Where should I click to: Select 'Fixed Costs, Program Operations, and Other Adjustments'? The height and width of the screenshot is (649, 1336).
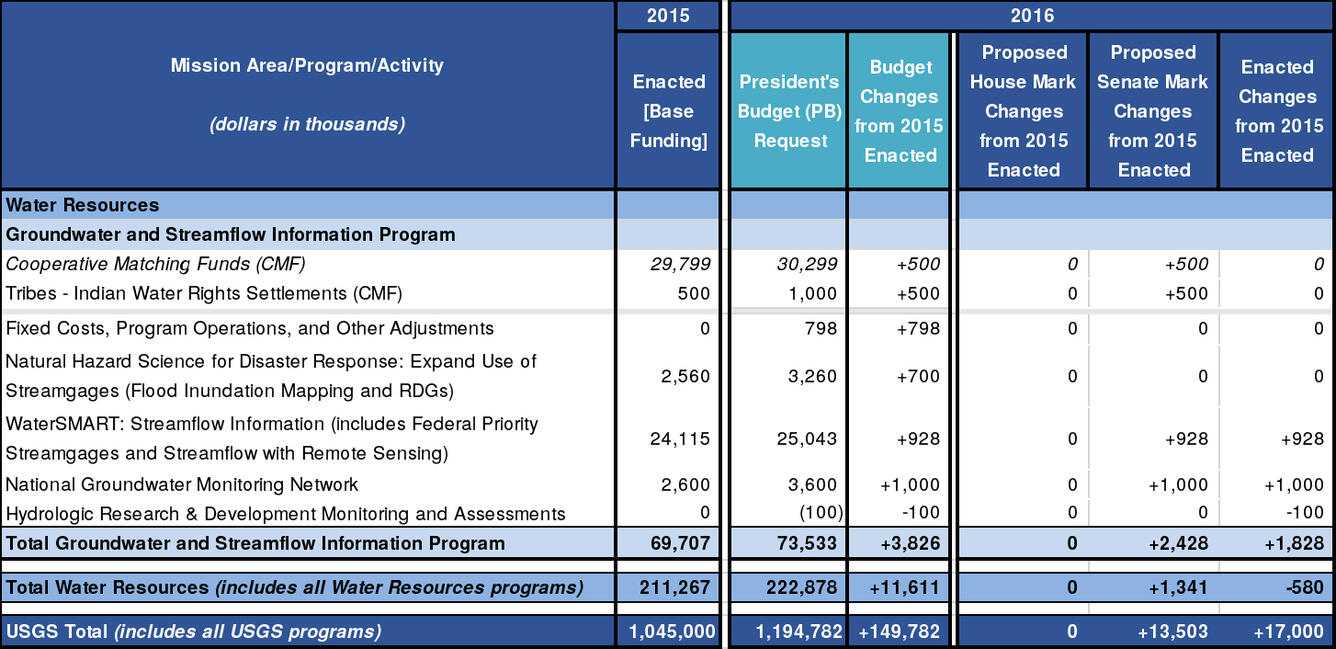click(250, 328)
